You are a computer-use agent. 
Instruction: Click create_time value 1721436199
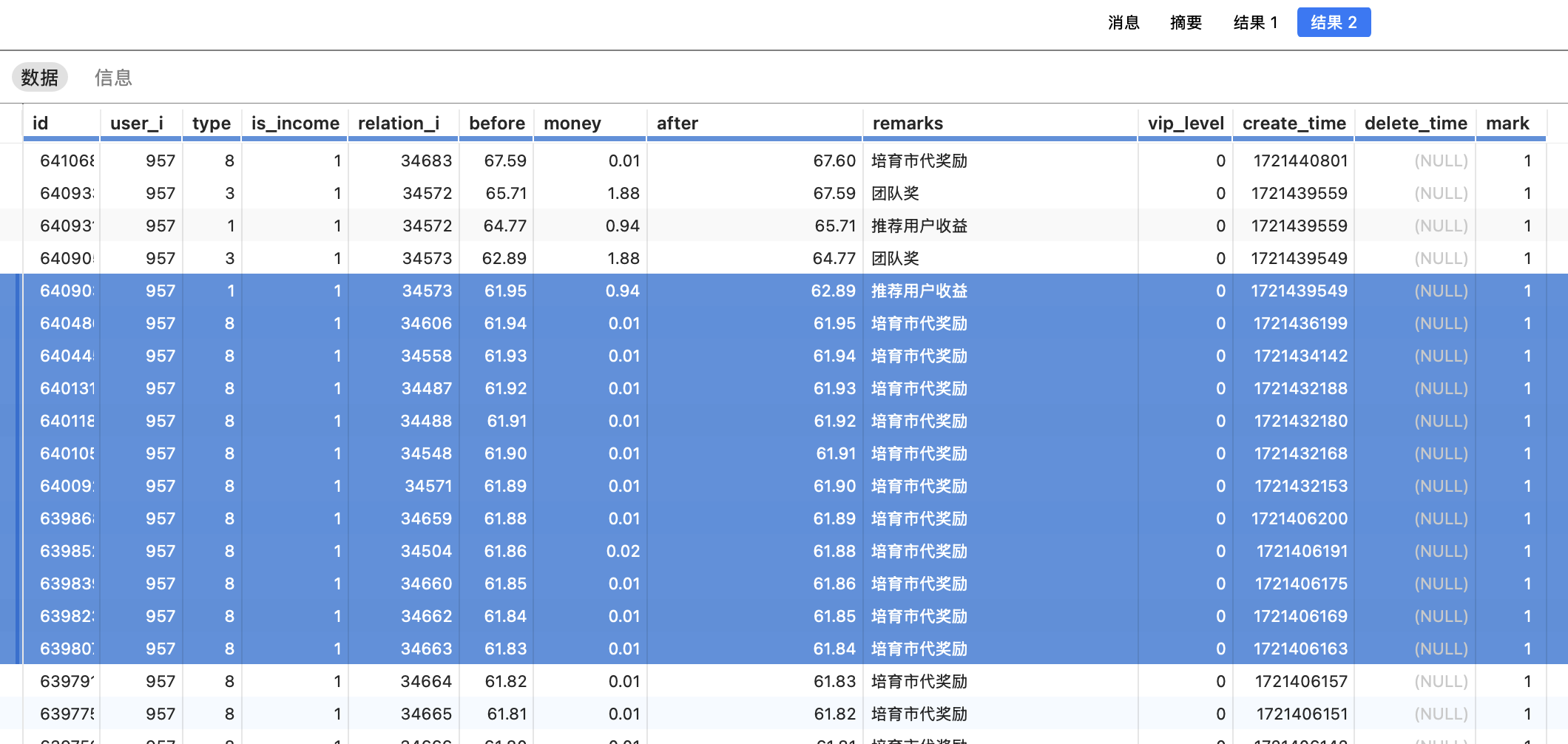point(1300,324)
